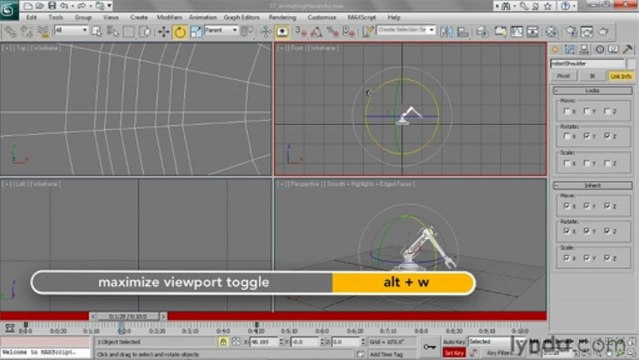Click the Mirror tool icon
This screenshot has width=639, height=360.
point(446,31)
